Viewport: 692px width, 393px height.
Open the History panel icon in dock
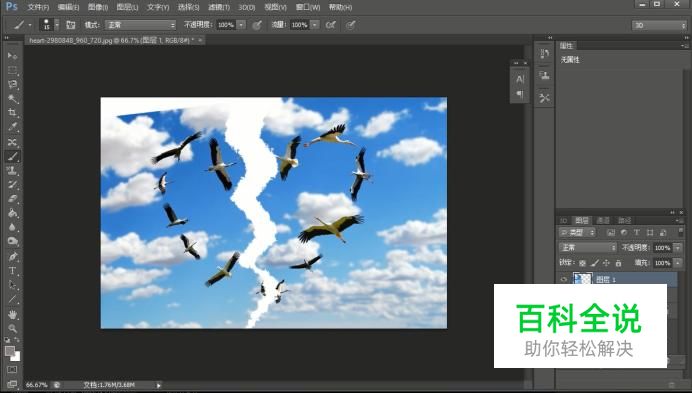pyautogui.click(x=544, y=54)
